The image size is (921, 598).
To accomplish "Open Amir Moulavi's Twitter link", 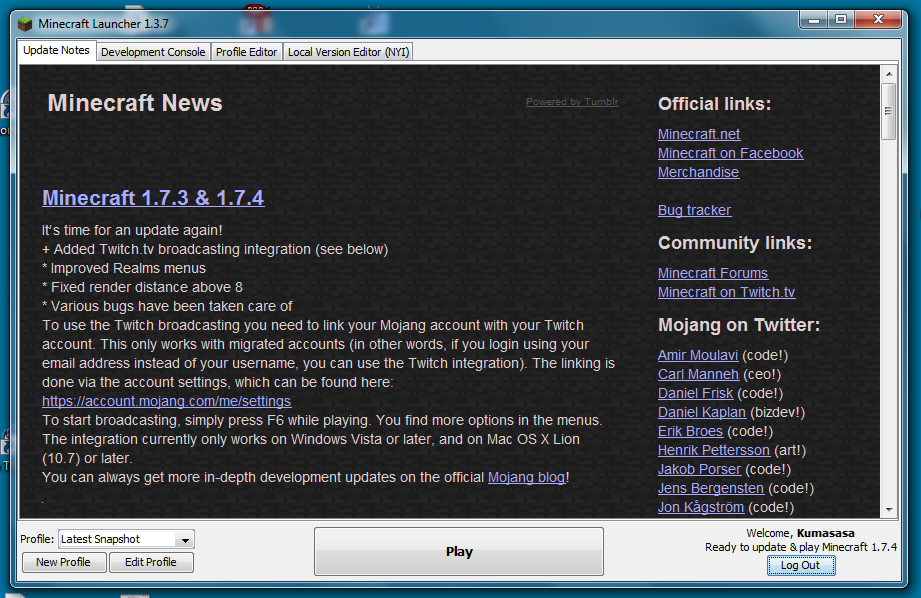I will [698, 355].
